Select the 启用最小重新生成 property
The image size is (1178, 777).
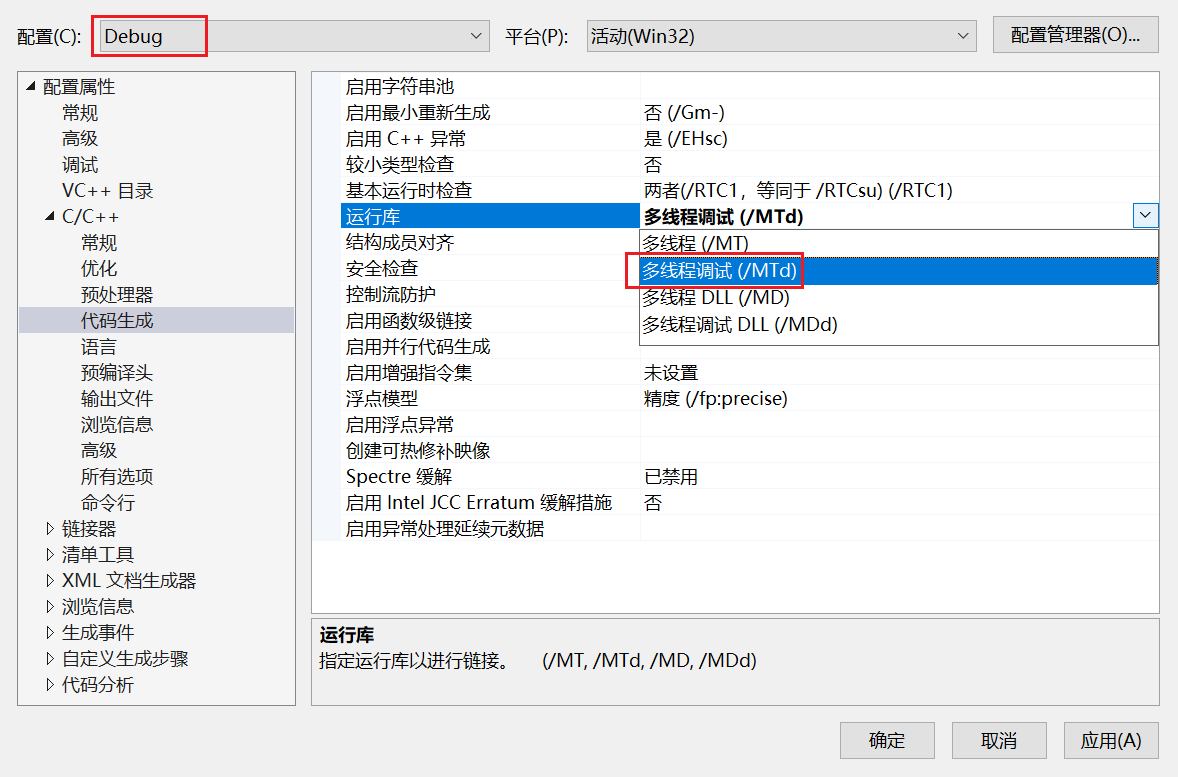(418, 113)
